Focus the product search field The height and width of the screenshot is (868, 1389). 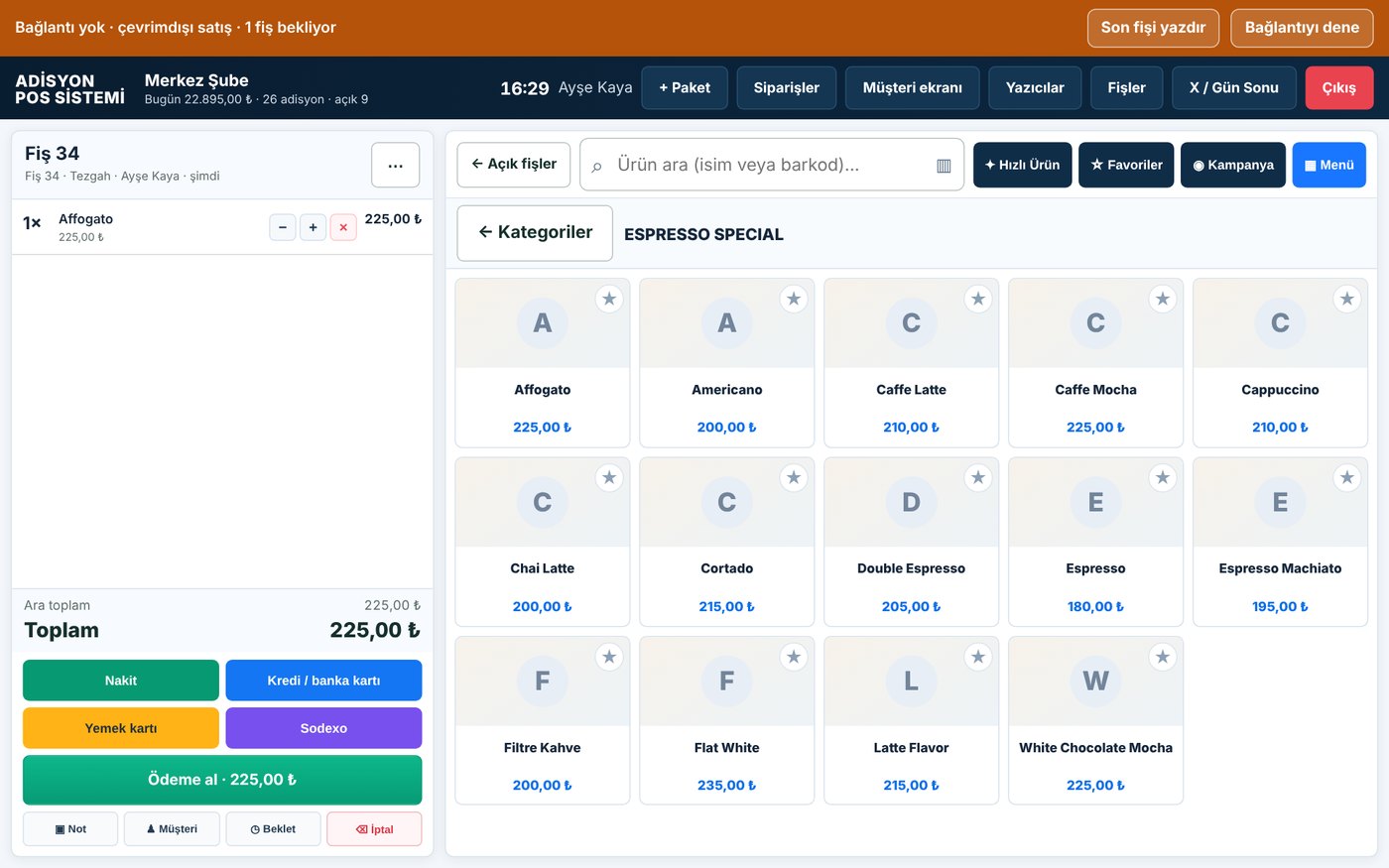772,165
